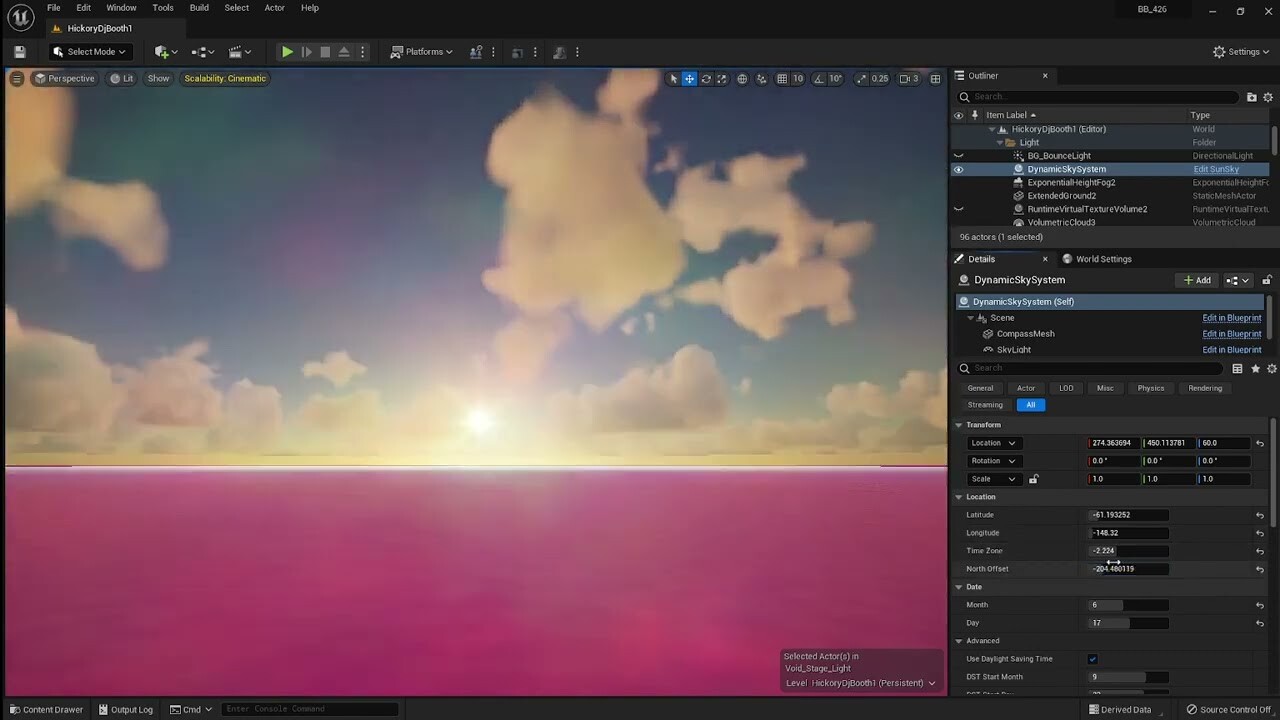The height and width of the screenshot is (720, 1280).
Task: Open the Outliner settings gear icon
Action: [1268, 97]
